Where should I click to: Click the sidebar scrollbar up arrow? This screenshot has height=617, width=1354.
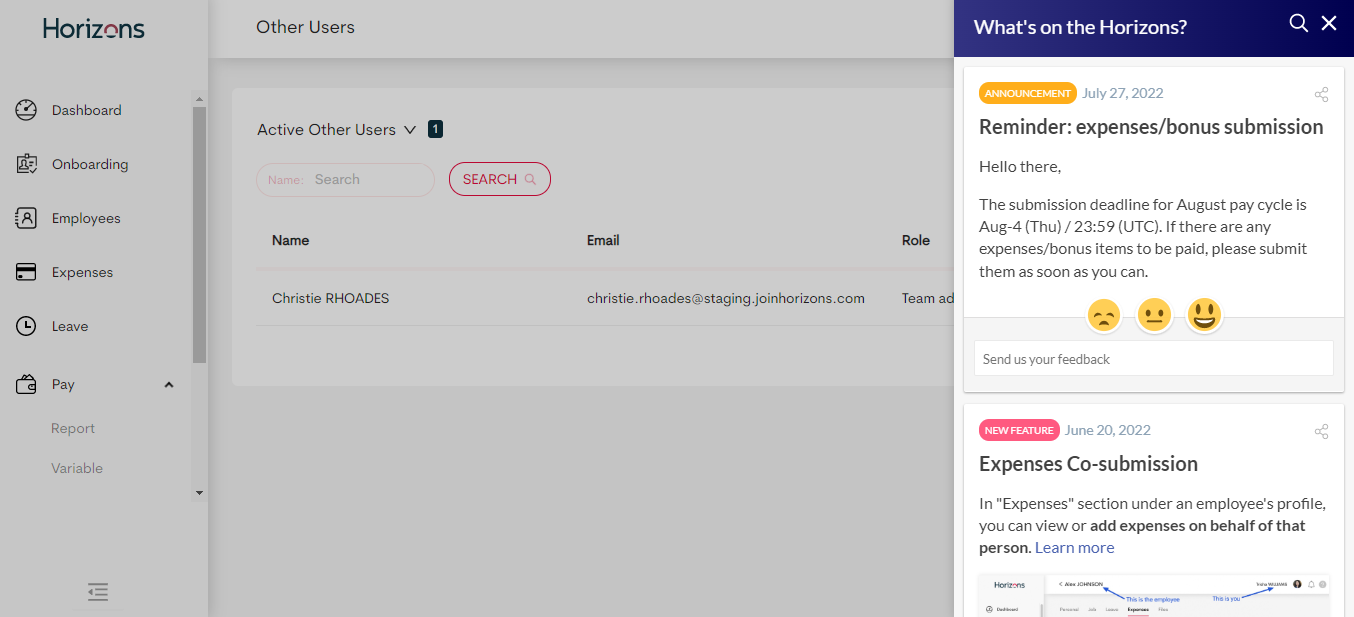[x=199, y=99]
